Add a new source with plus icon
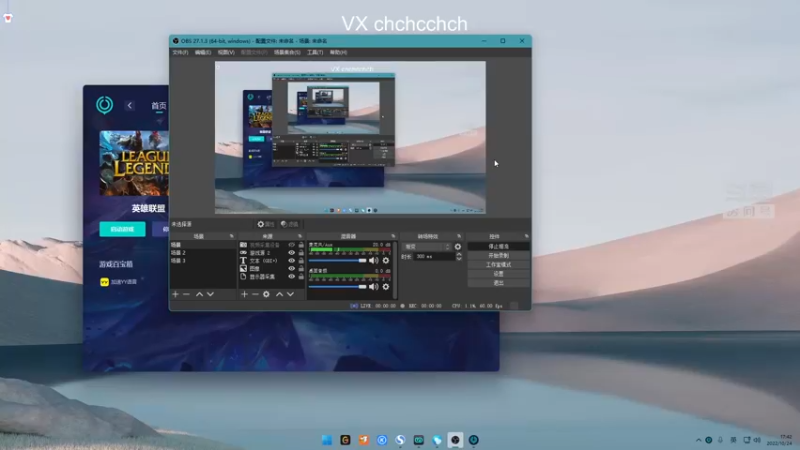Image resolution: width=800 pixels, height=450 pixels. (244, 294)
